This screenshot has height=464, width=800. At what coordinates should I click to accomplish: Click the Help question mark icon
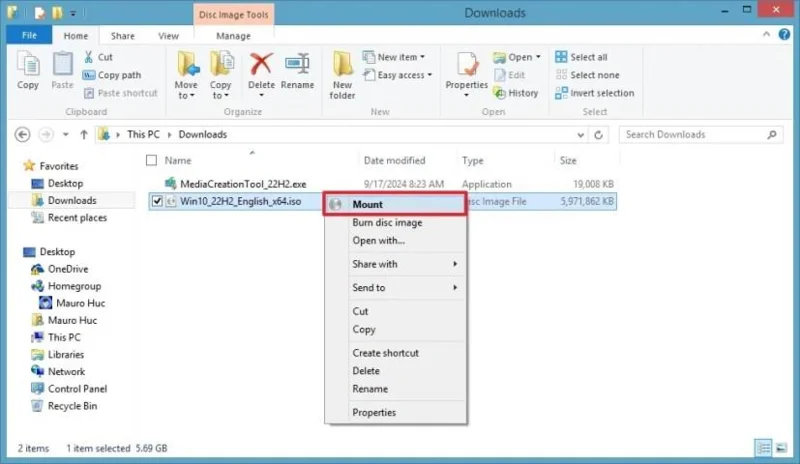[784, 34]
